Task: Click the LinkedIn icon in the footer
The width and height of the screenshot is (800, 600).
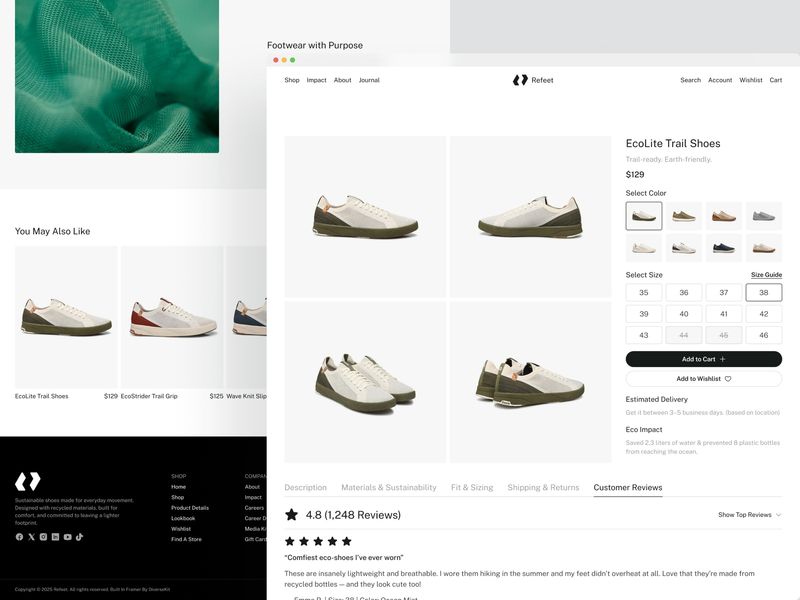Action: pos(55,536)
